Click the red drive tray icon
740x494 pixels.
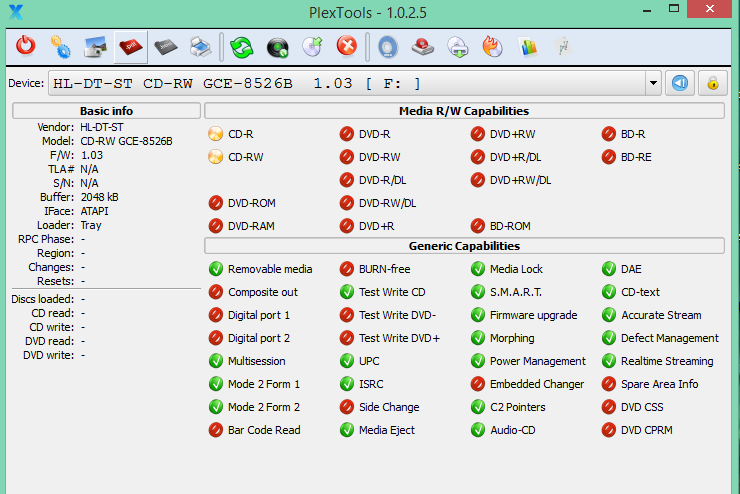click(x=422, y=47)
